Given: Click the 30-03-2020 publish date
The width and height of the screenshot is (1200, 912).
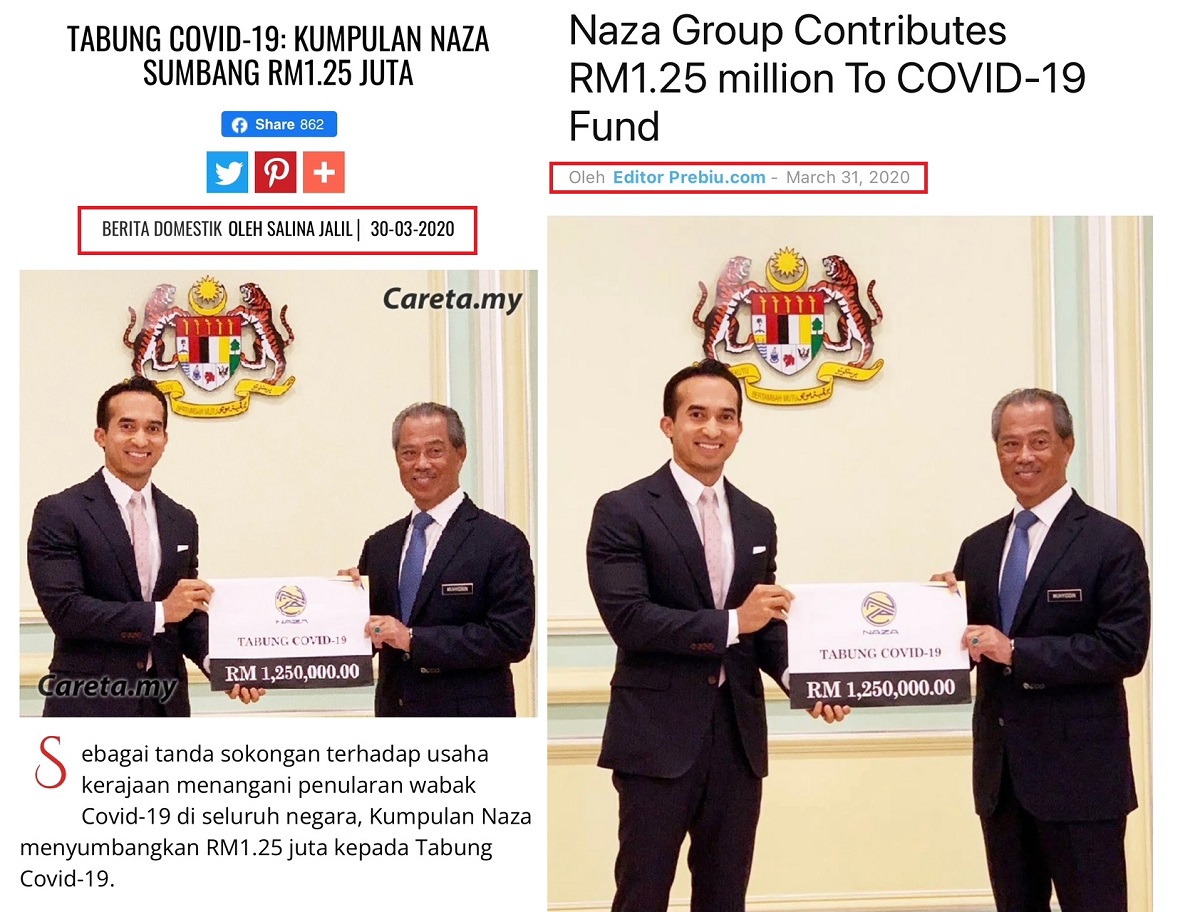Looking at the screenshot, I should [x=412, y=229].
